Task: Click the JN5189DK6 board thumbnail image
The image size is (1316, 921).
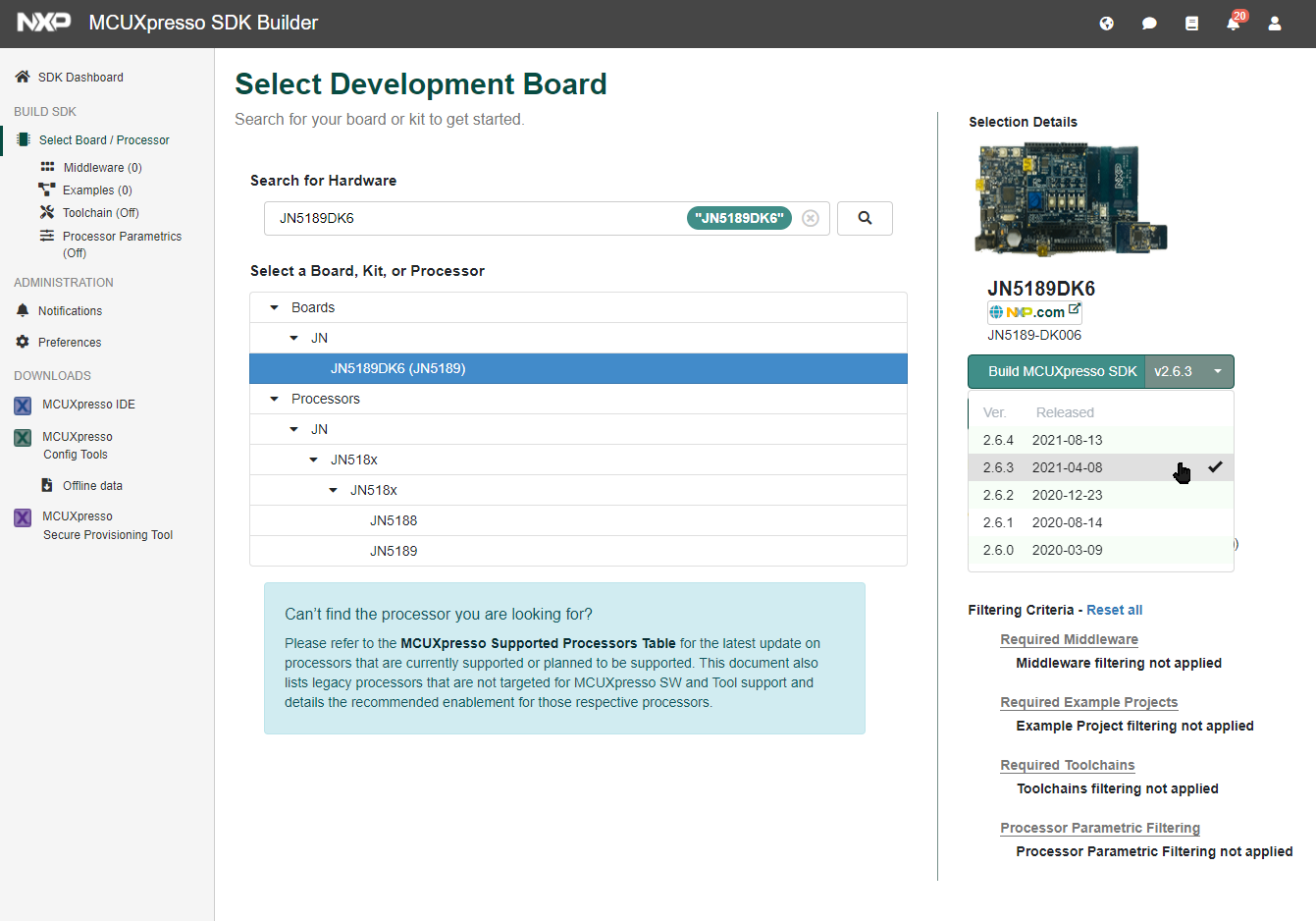Action: pos(1071,199)
